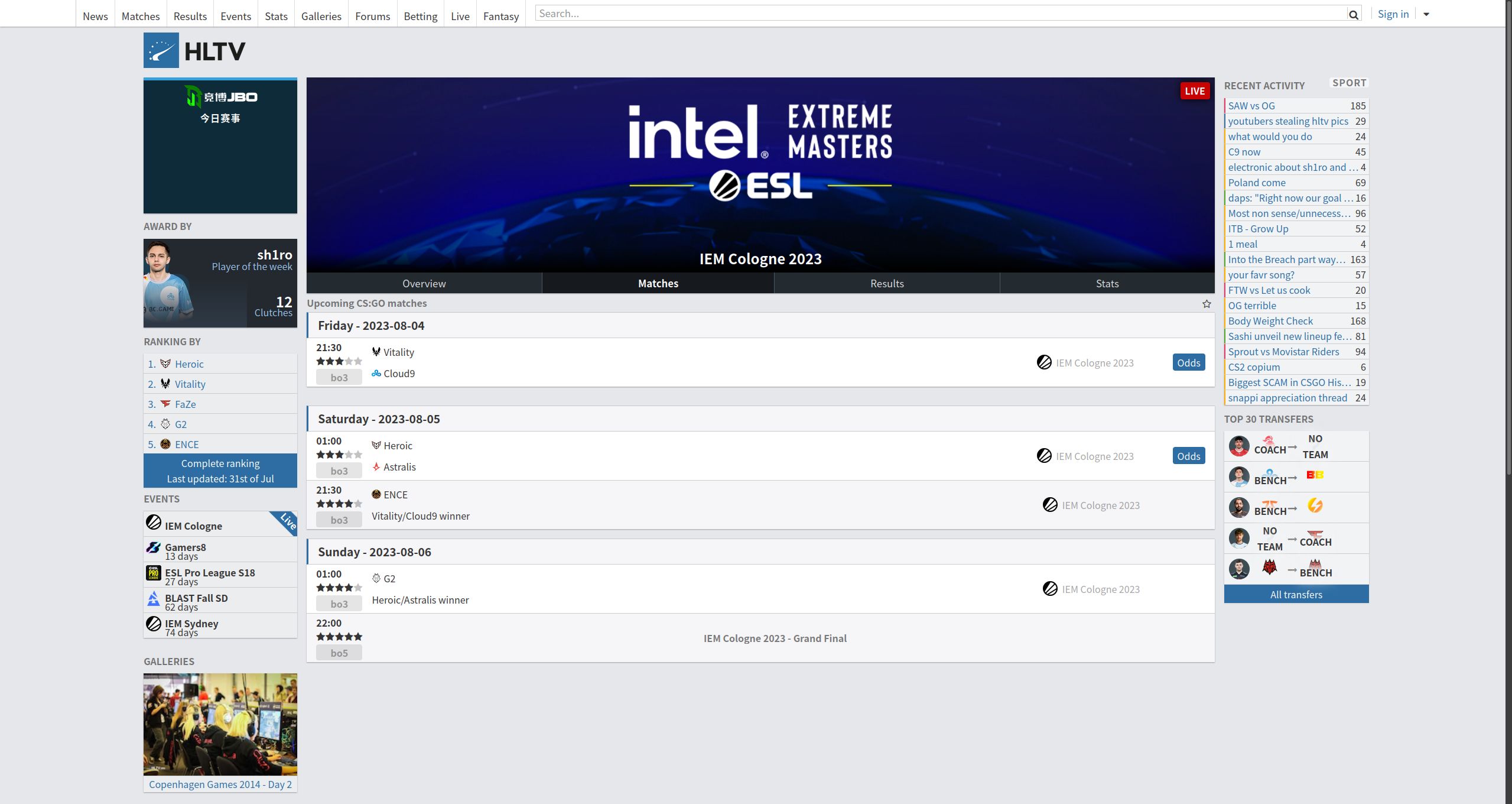Open Copenhagen Games 2014 gallery photo
Image resolution: width=1512 pixels, height=804 pixels.
pos(220,724)
